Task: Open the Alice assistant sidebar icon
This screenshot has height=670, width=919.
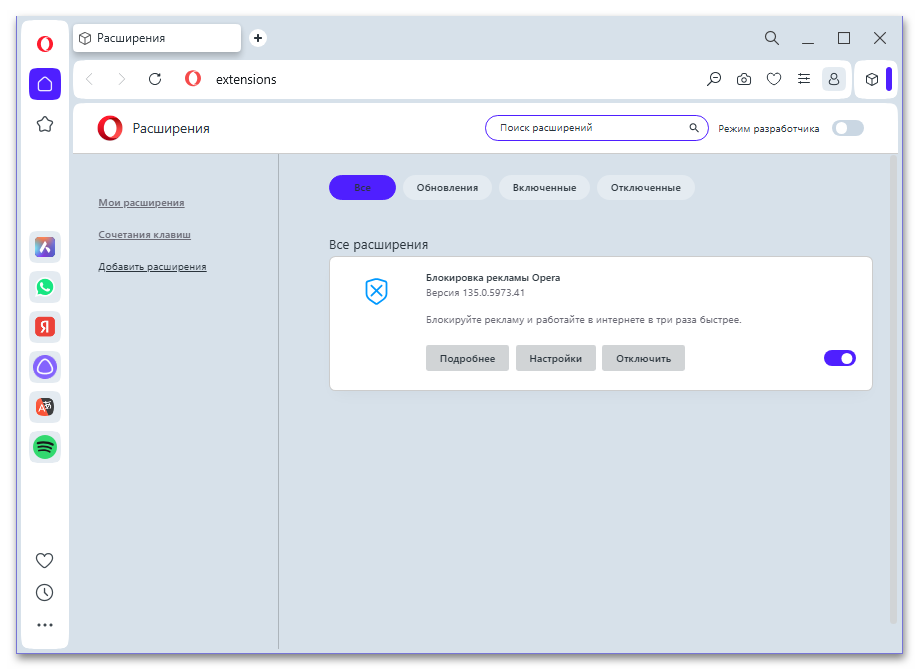Action: [x=45, y=367]
